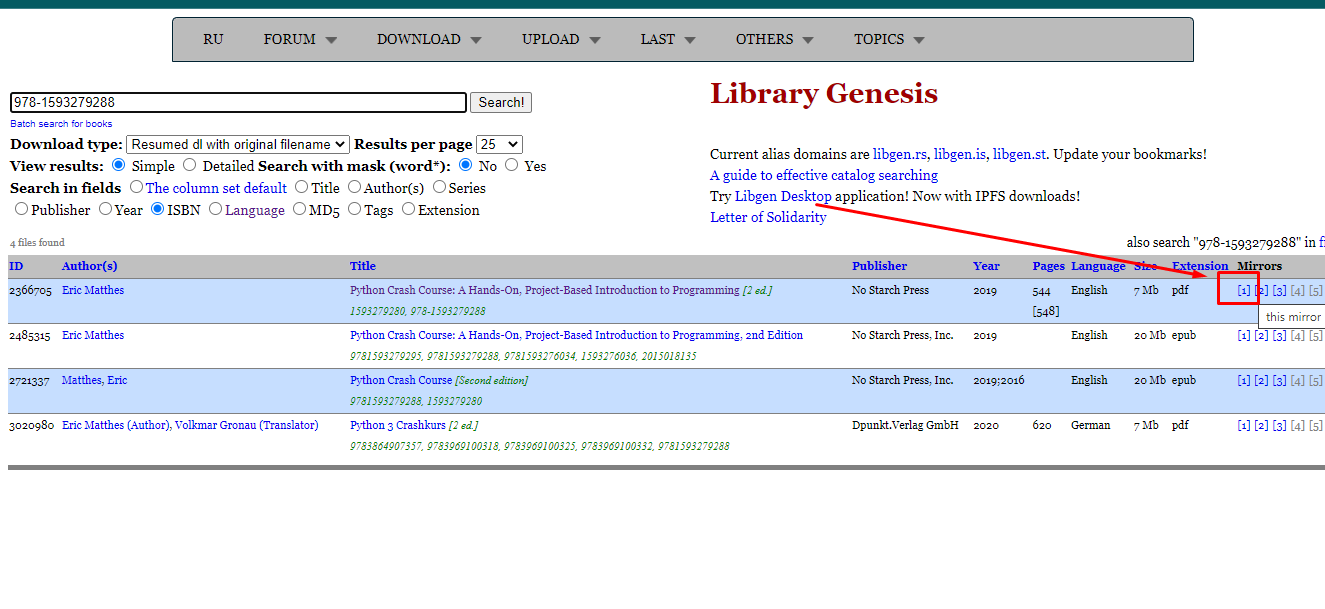Select the Title search field radio
Screen dimensions: 1325x609
(301, 187)
